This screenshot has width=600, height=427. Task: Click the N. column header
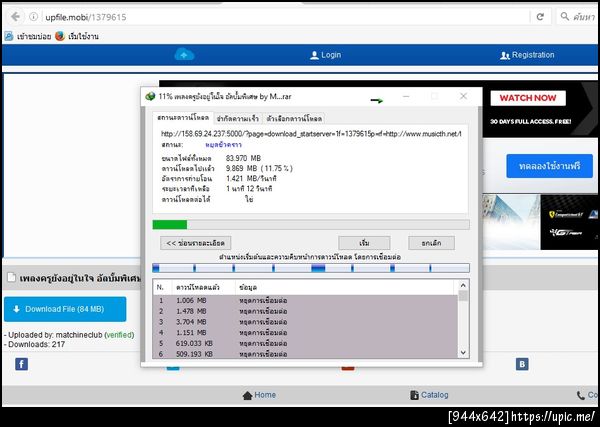click(160, 287)
